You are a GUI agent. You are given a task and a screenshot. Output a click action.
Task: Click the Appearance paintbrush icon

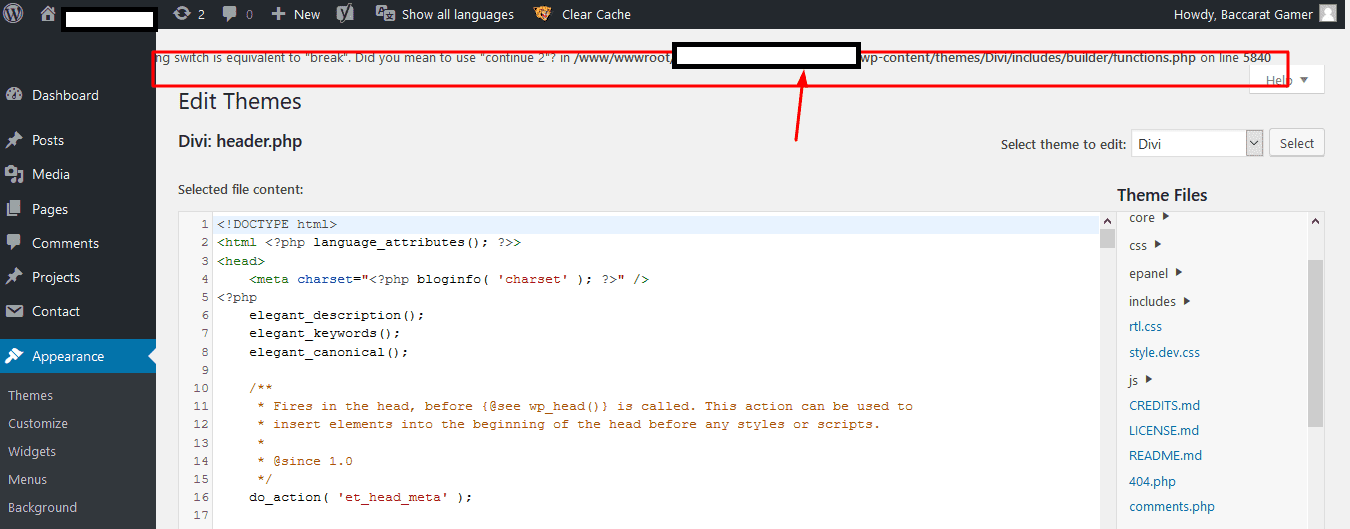14,356
